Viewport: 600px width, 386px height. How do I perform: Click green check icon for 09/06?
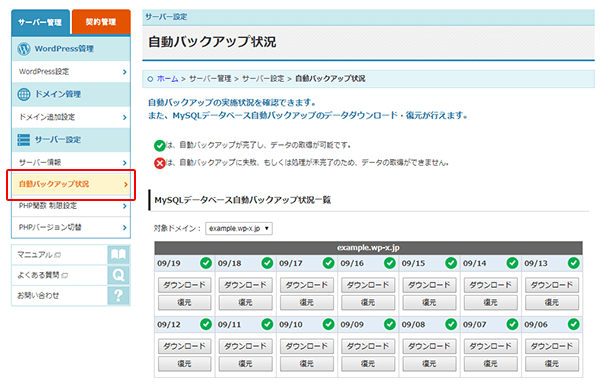pos(574,324)
